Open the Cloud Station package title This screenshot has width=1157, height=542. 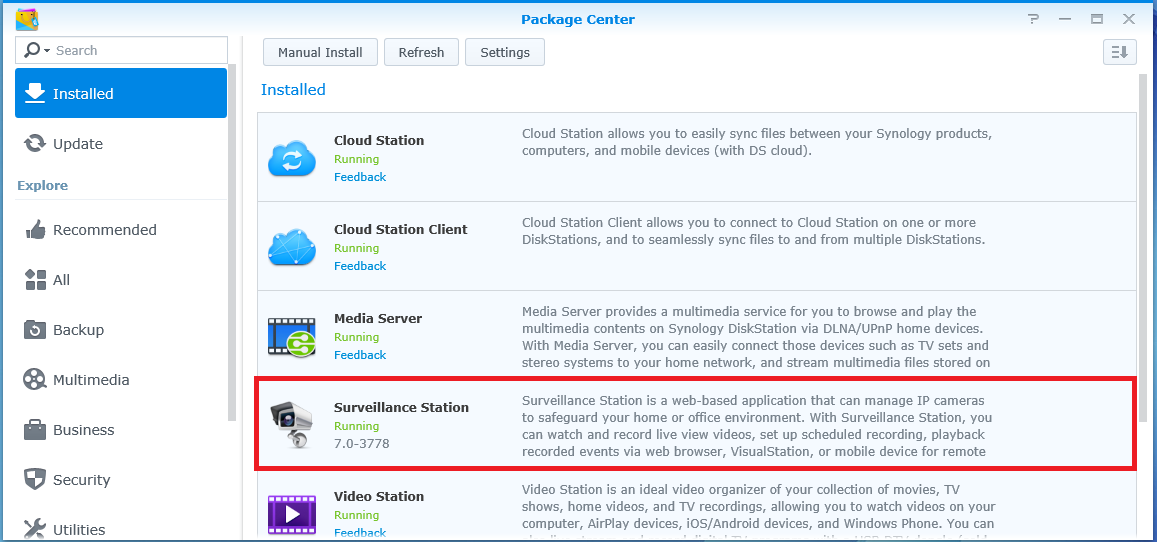tap(379, 140)
